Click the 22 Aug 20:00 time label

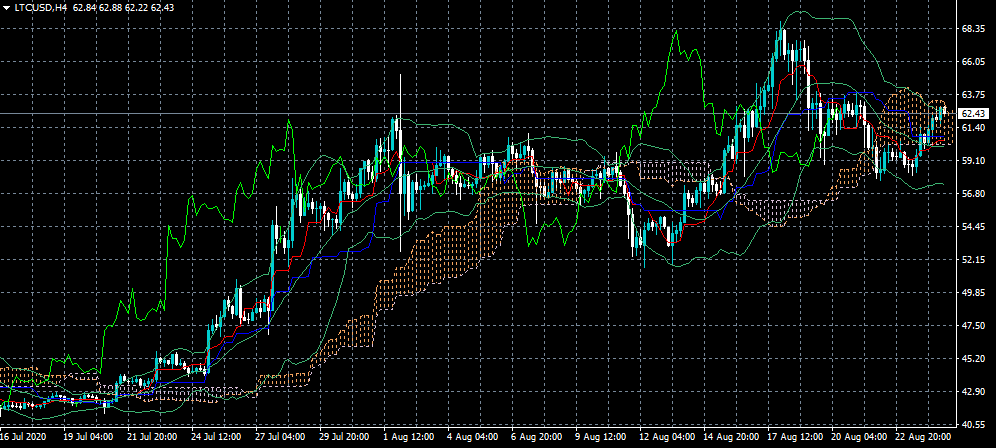[x=922, y=437]
